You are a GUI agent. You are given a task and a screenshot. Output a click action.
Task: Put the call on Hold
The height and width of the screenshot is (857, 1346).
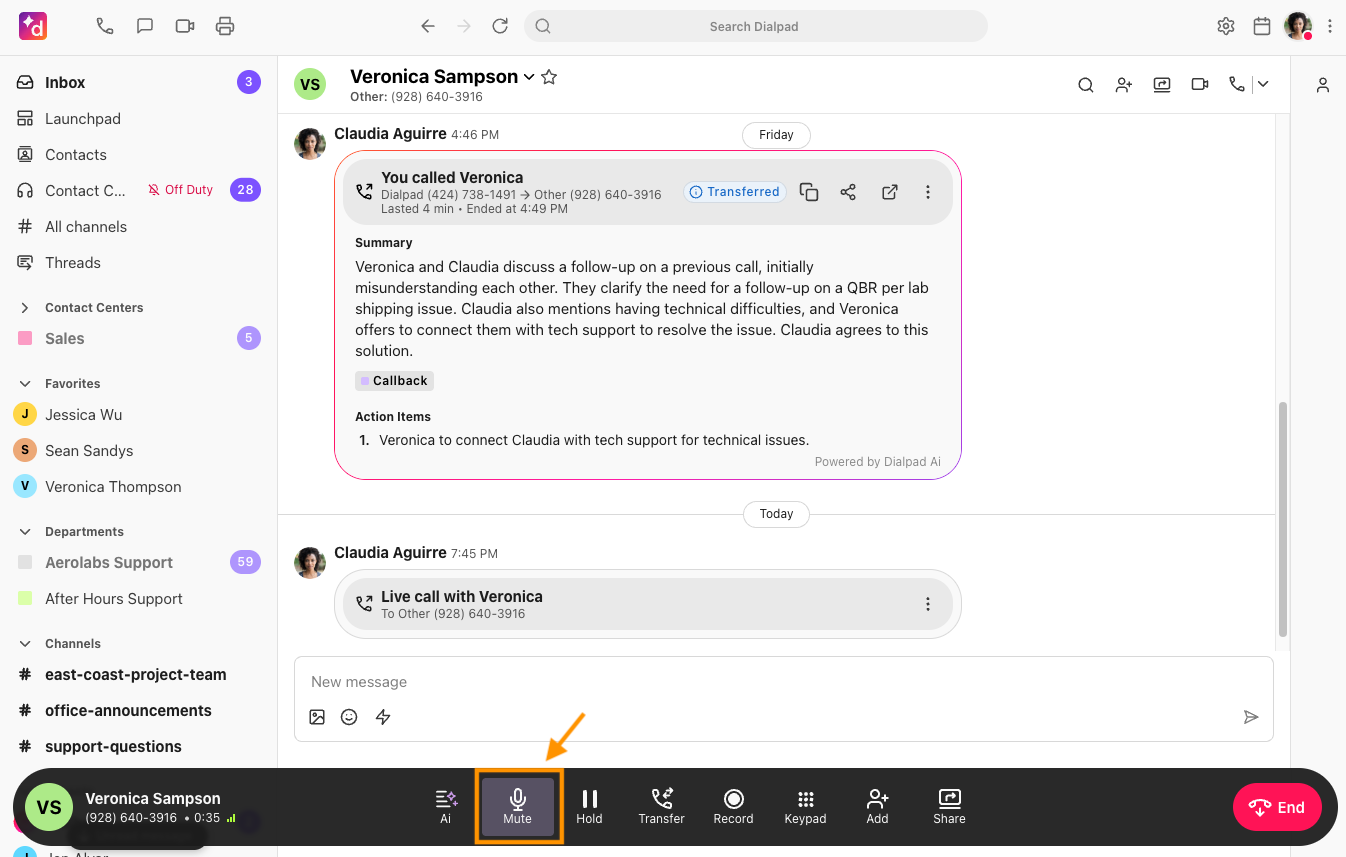coord(590,807)
